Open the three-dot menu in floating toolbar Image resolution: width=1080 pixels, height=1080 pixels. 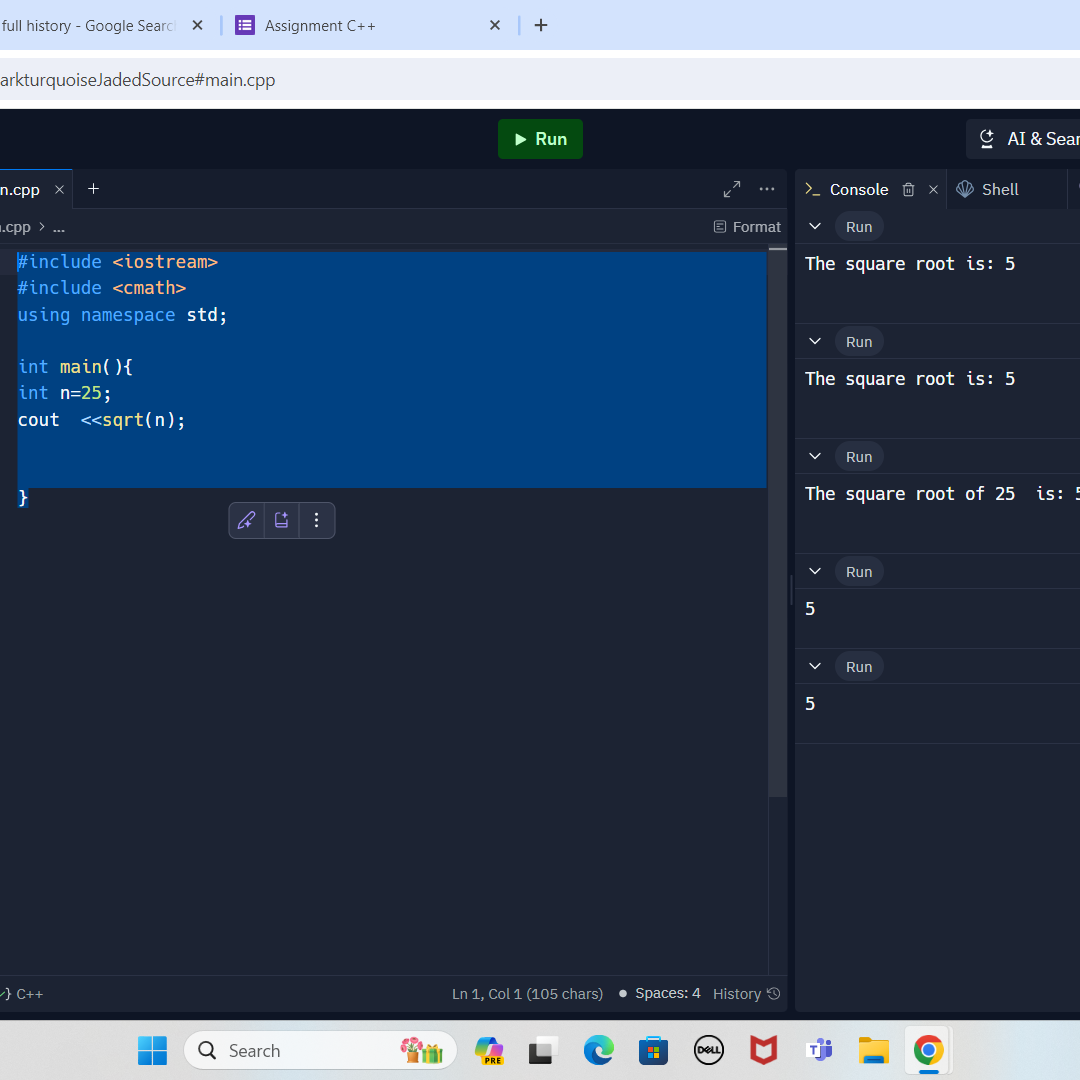316,520
